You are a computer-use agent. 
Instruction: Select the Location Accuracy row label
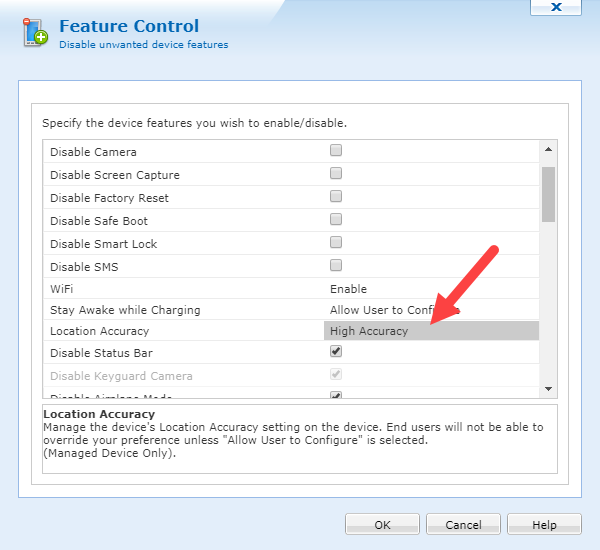coord(99,331)
